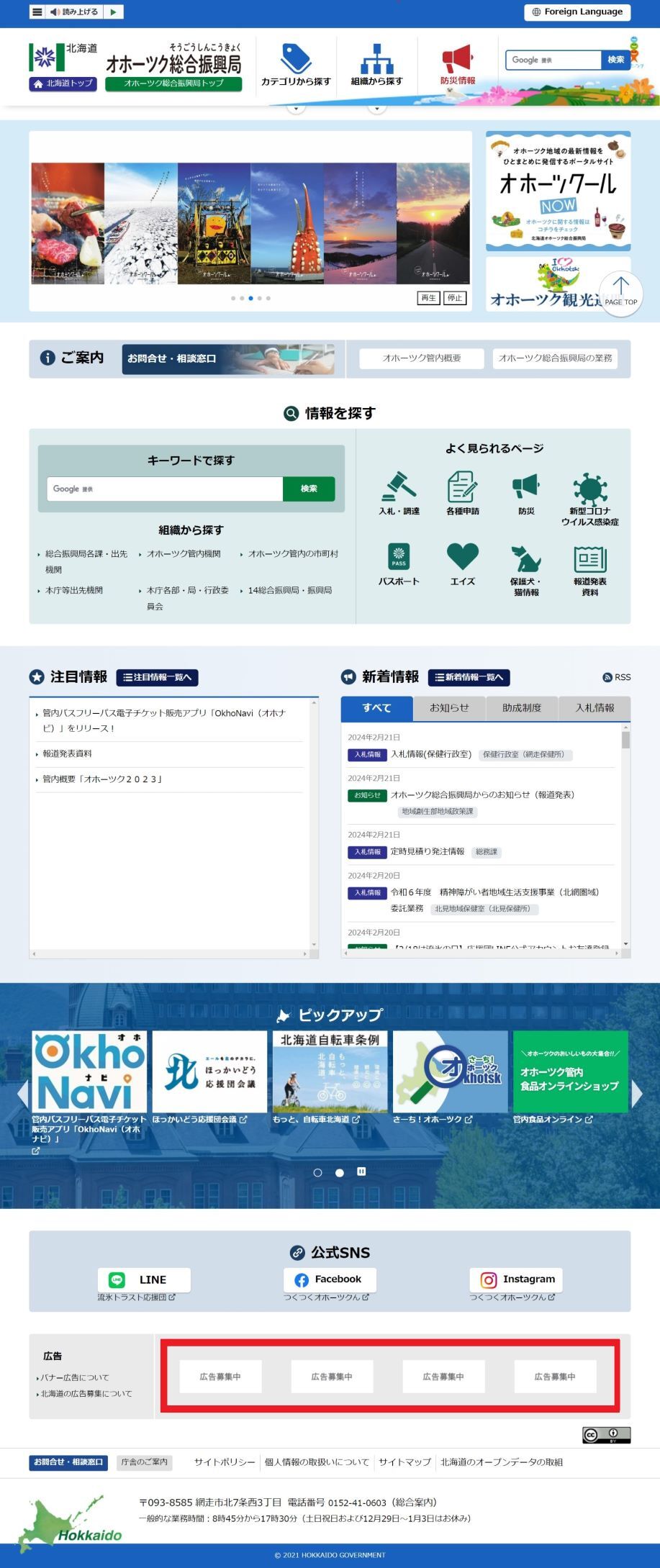The height and width of the screenshot is (1568, 660).
Task: Open 入札情報(保健行政室) news item
Action: coord(431,754)
